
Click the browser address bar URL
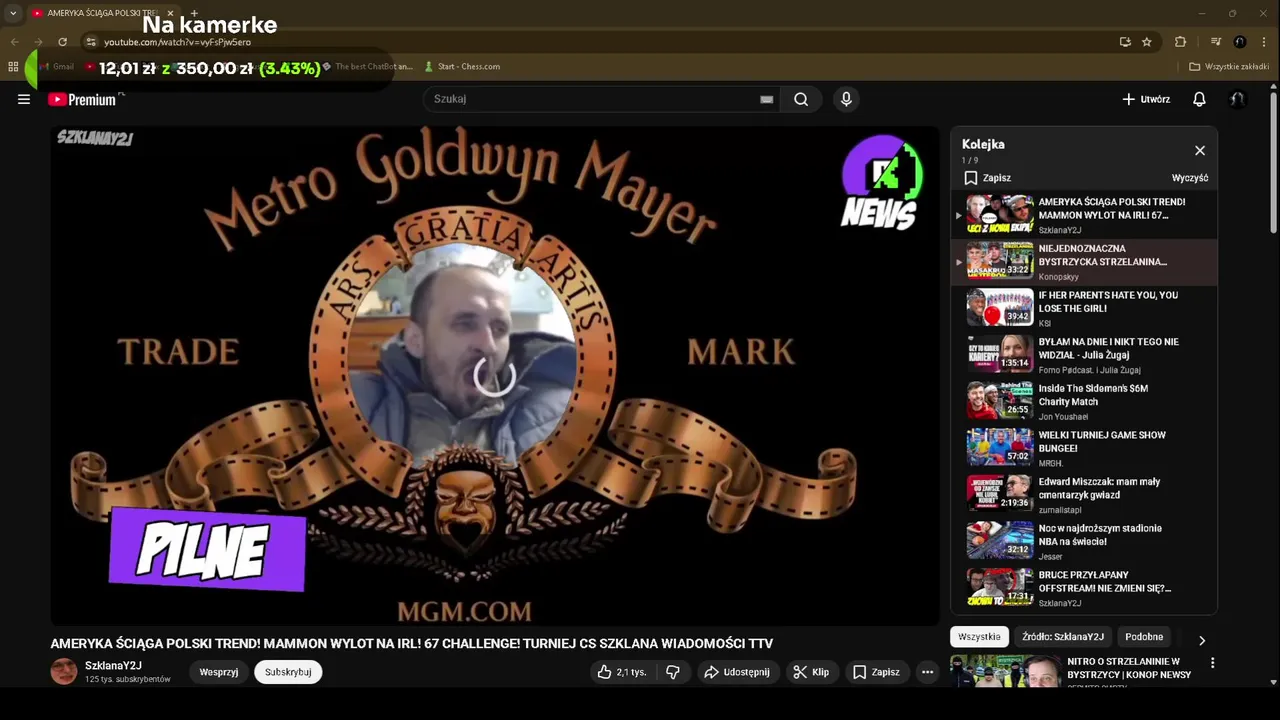click(x=177, y=42)
